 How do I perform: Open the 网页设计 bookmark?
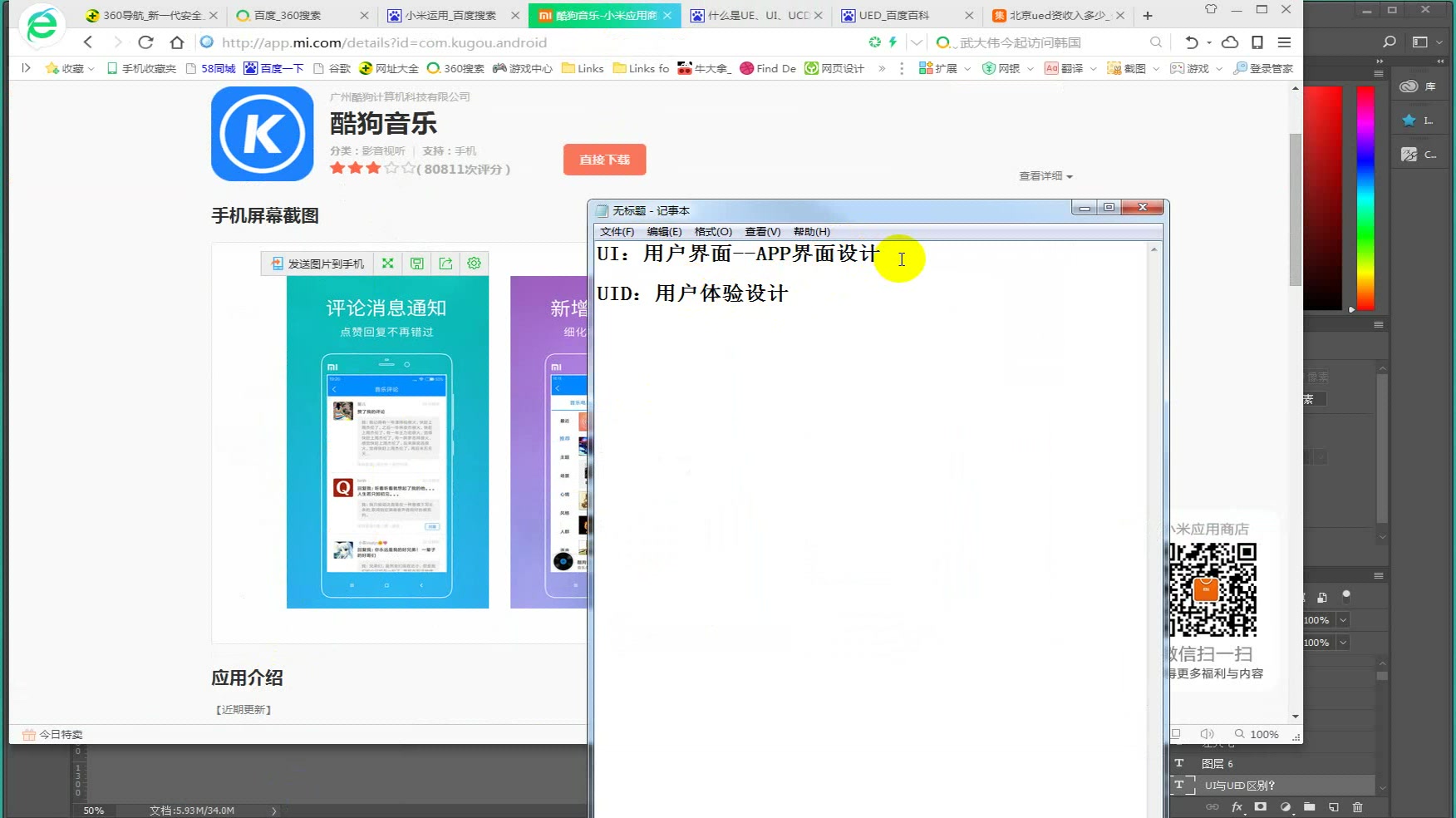[835, 68]
